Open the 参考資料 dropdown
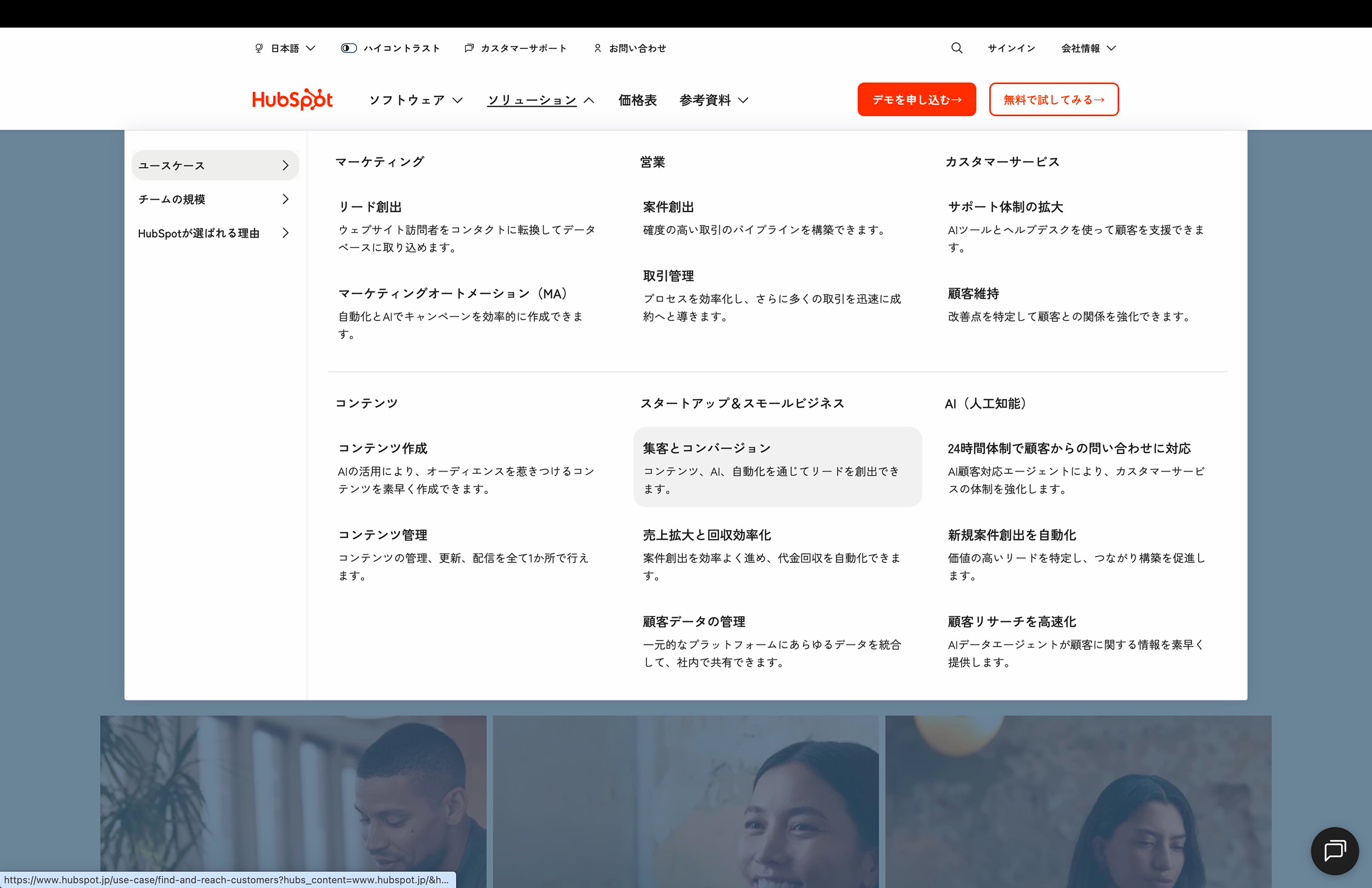Screen dimensions: 1372x888 [x=714, y=100]
